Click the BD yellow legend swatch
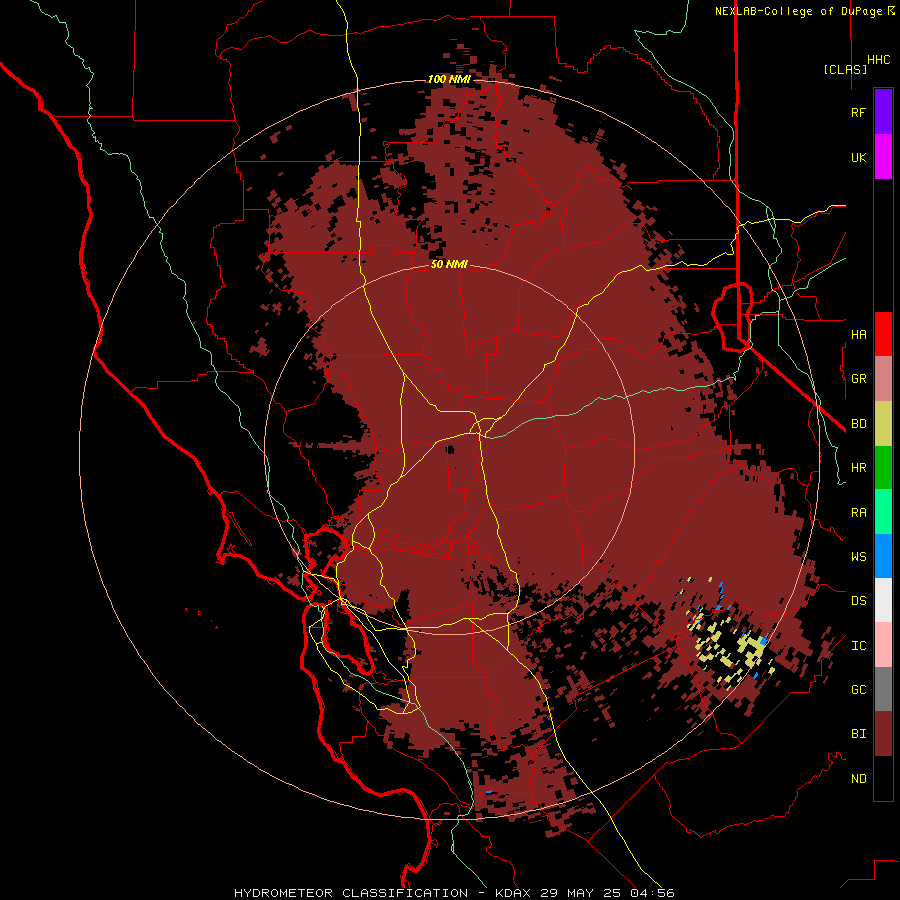Image resolution: width=900 pixels, height=900 pixels. point(883,424)
